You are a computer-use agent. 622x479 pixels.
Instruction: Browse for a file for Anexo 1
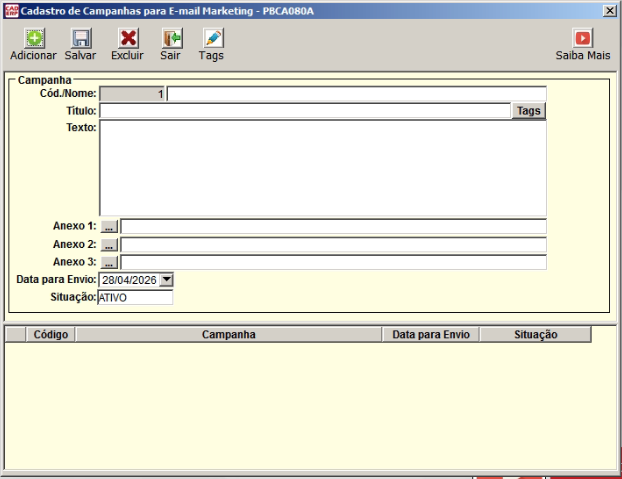(109, 226)
